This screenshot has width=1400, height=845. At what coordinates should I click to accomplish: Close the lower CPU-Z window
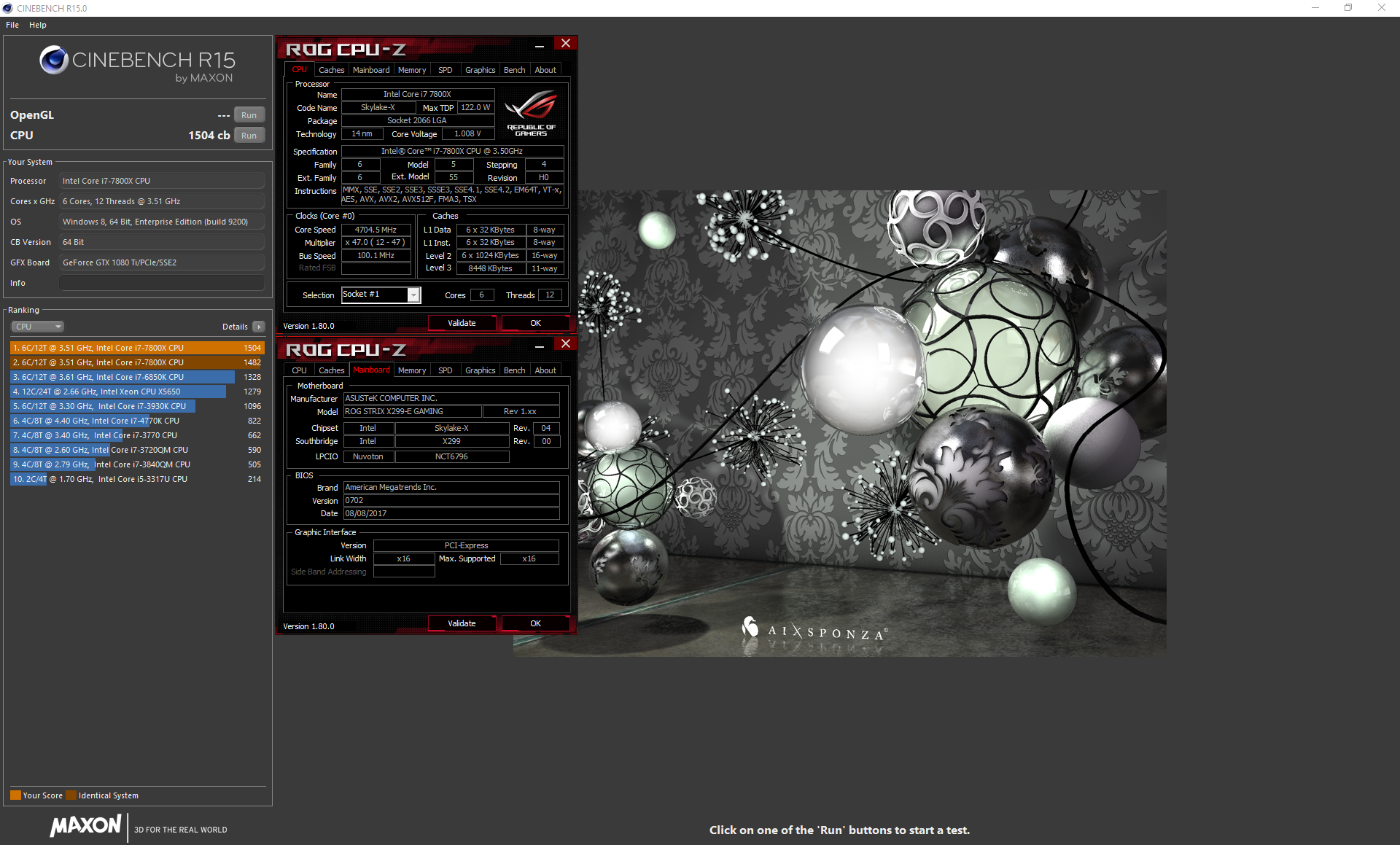point(566,343)
